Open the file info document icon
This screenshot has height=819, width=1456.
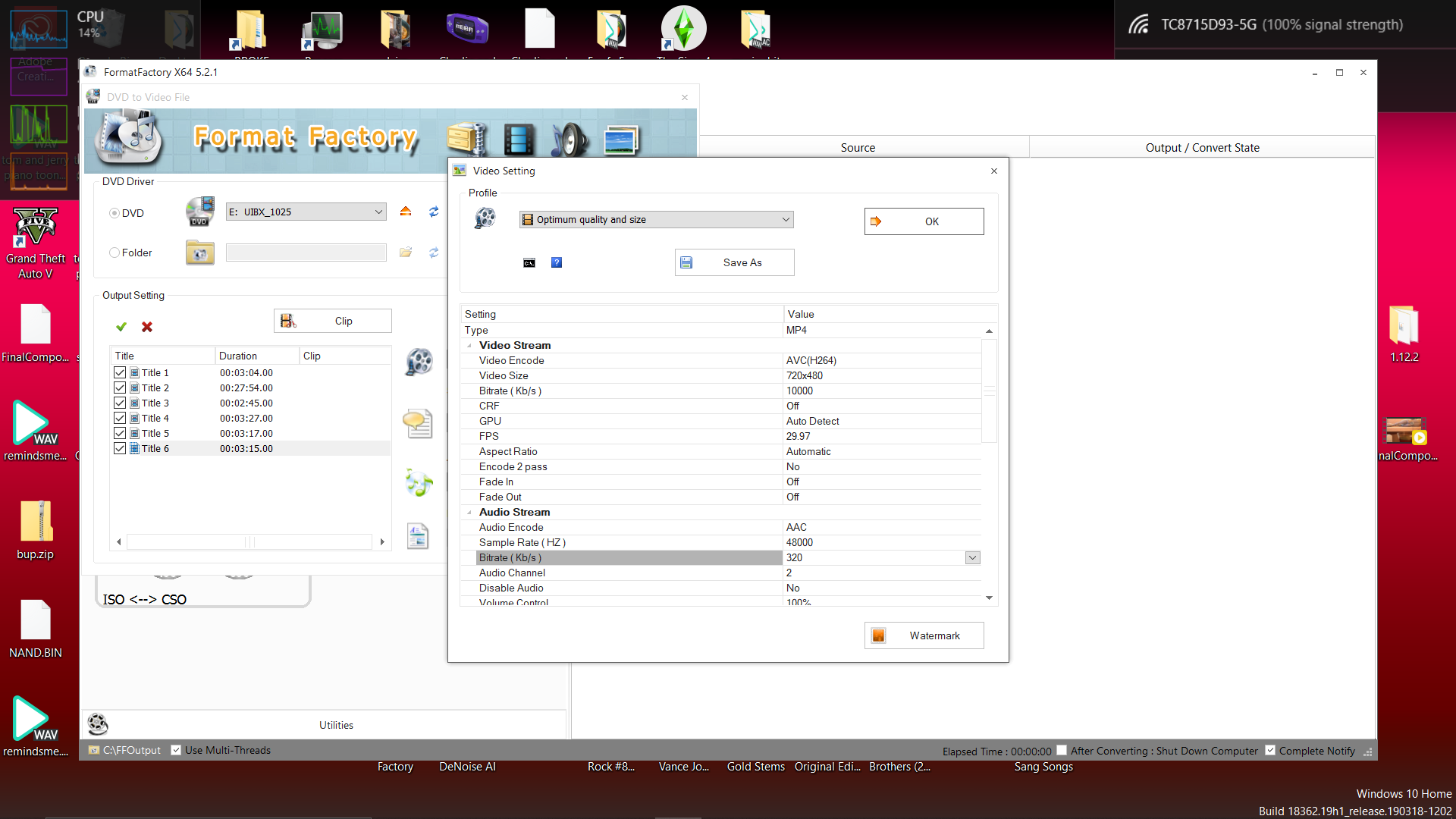[x=418, y=537]
